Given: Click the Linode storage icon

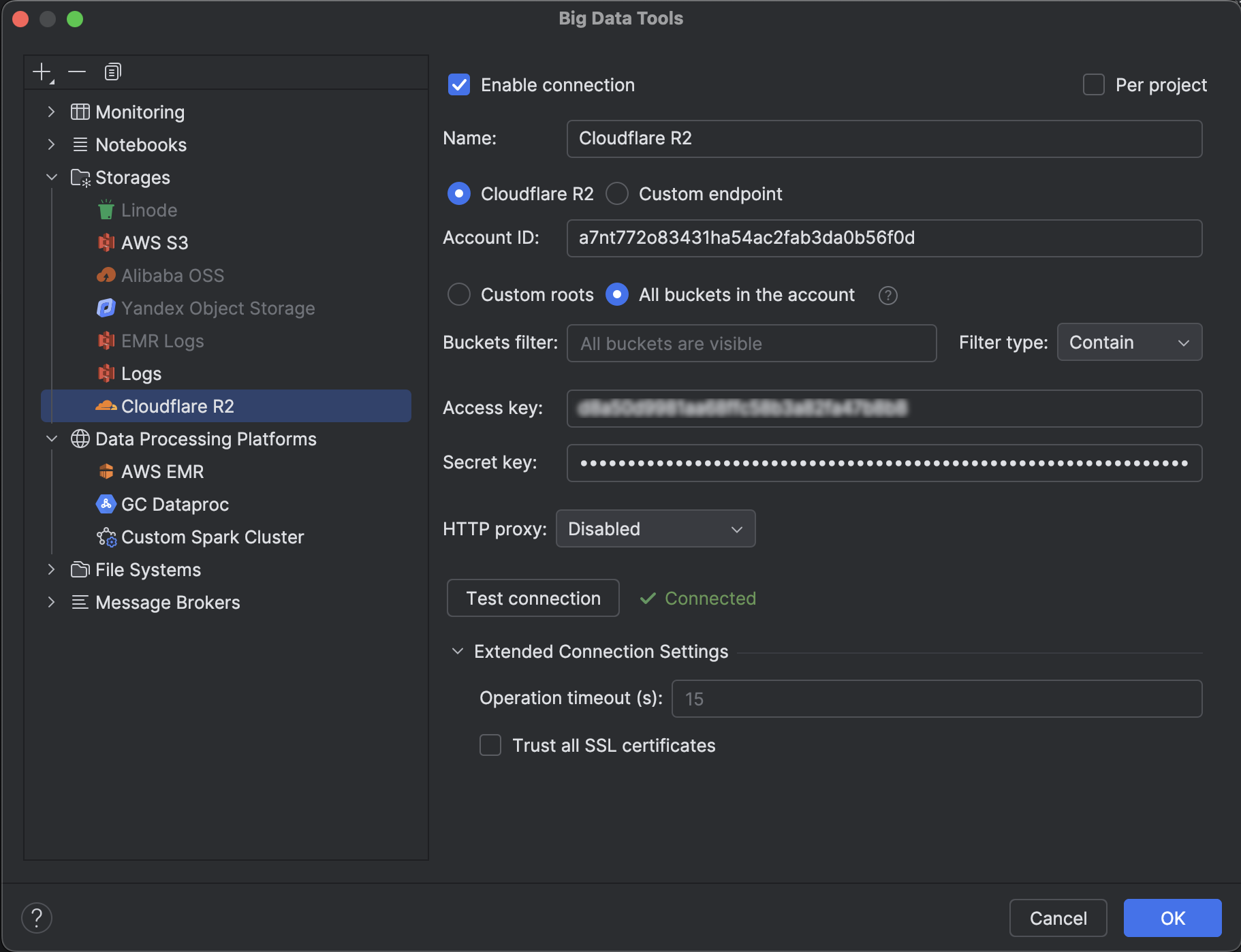Looking at the screenshot, I should pos(107,210).
